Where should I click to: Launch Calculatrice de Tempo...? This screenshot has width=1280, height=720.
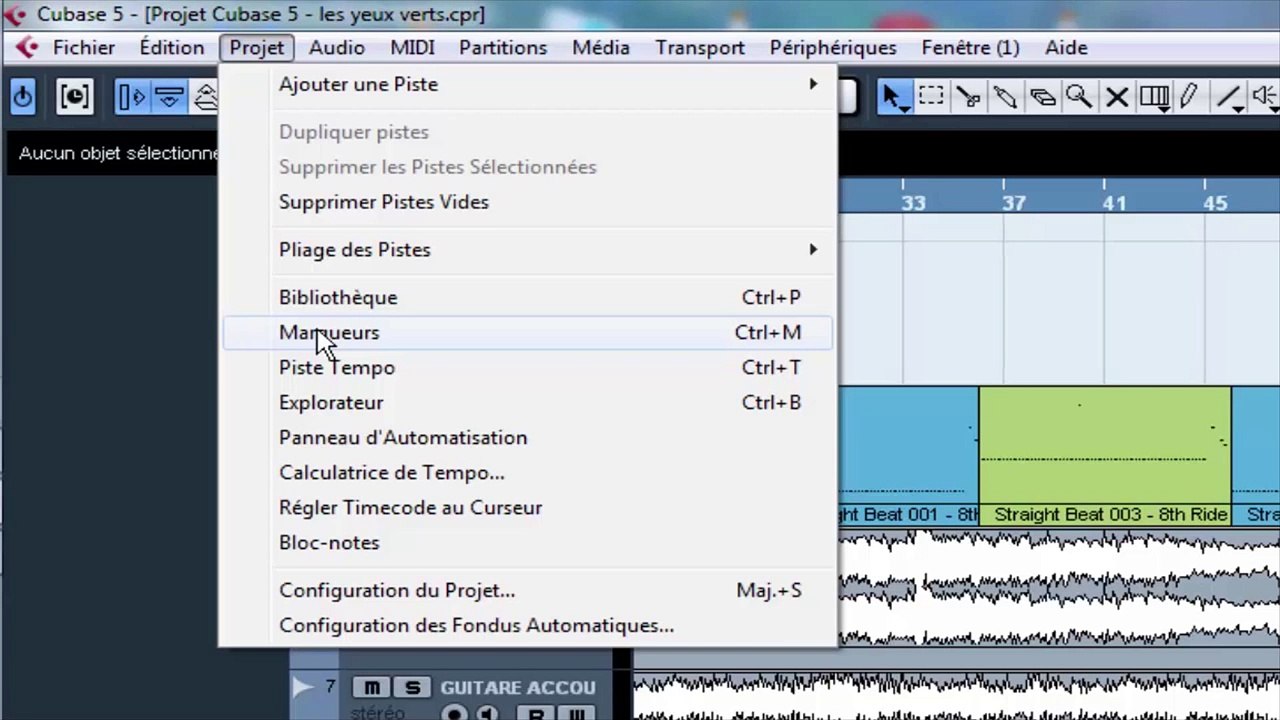click(x=527, y=472)
